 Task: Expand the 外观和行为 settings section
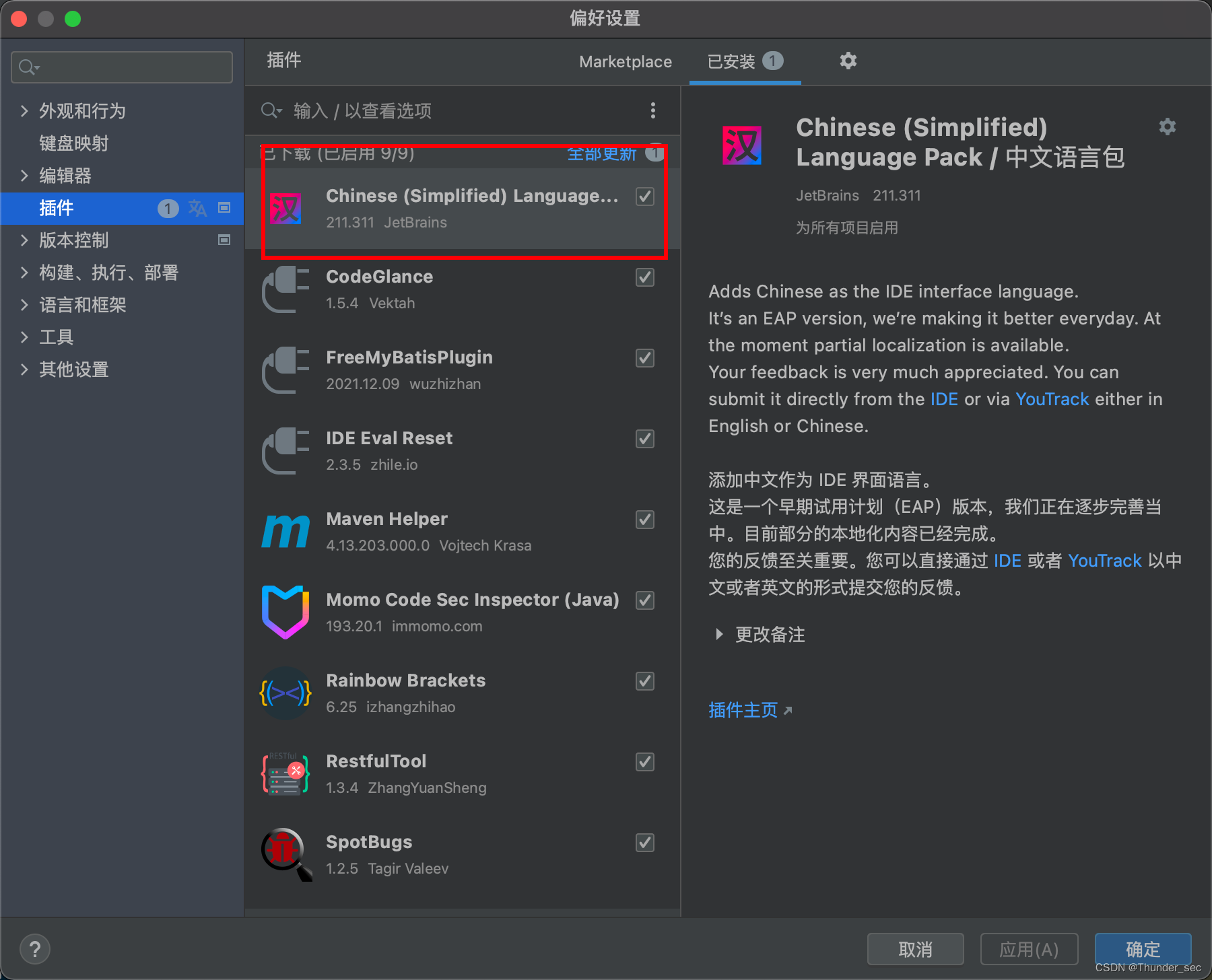[24, 111]
